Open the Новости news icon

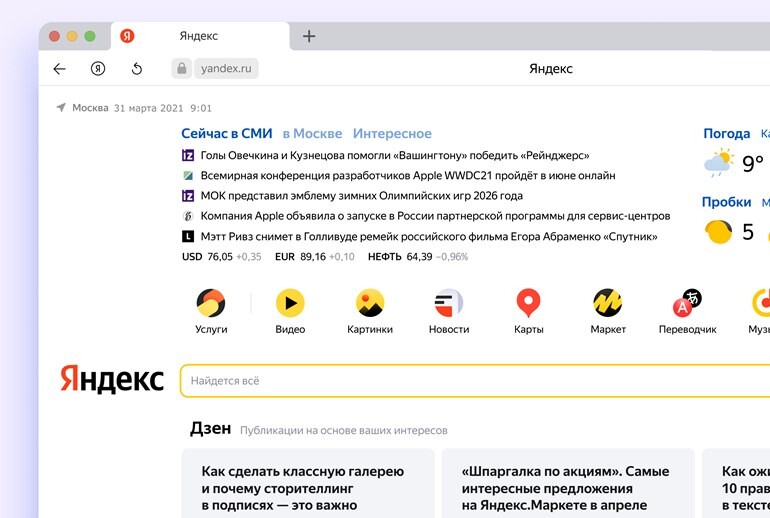(x=449, y=303)
